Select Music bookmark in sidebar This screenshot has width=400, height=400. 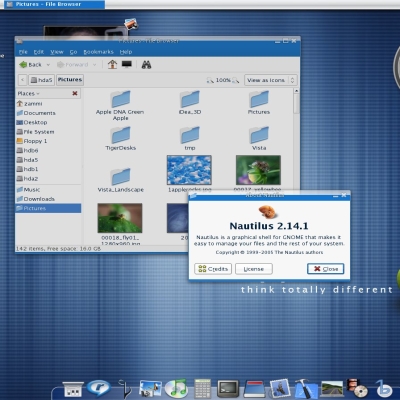[48, 190]
